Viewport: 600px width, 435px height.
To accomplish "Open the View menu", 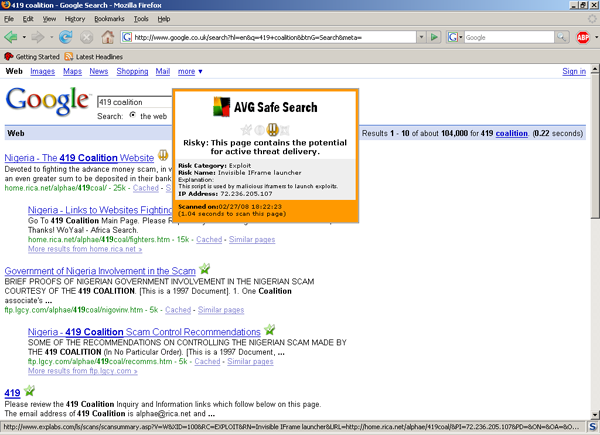I will [x=49, y=19].
